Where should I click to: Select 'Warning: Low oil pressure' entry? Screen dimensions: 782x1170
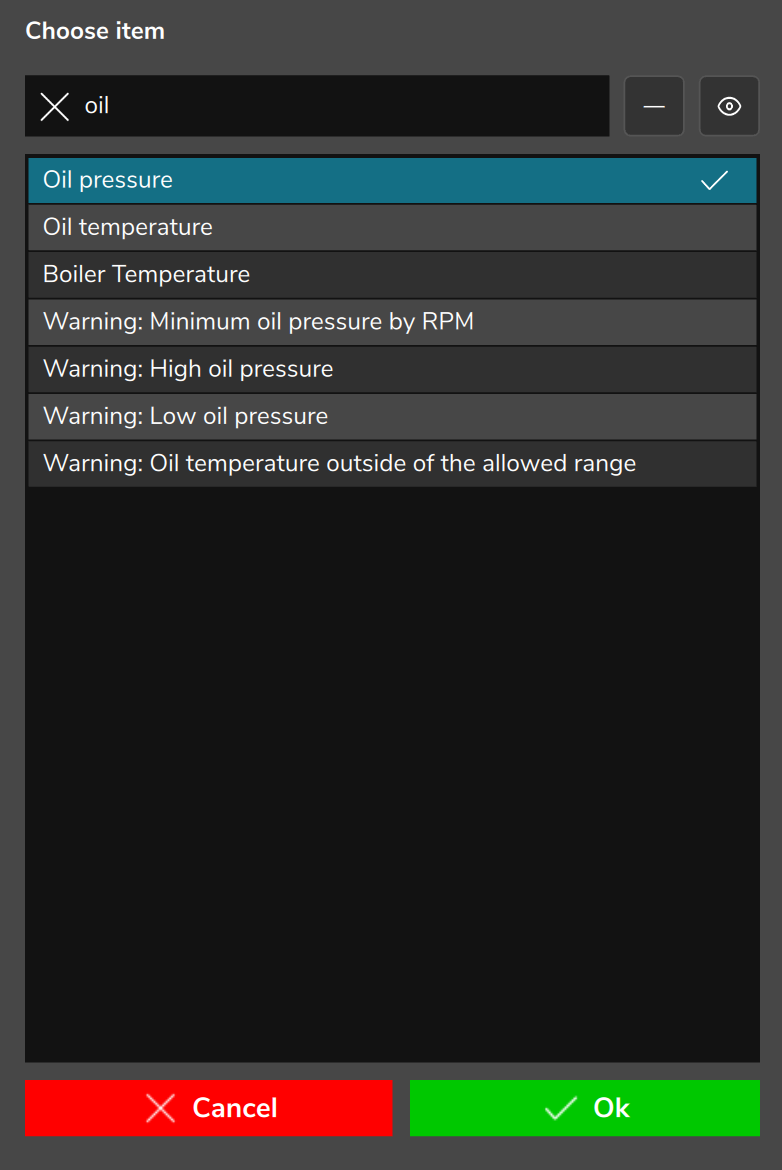tap(392, 416)
